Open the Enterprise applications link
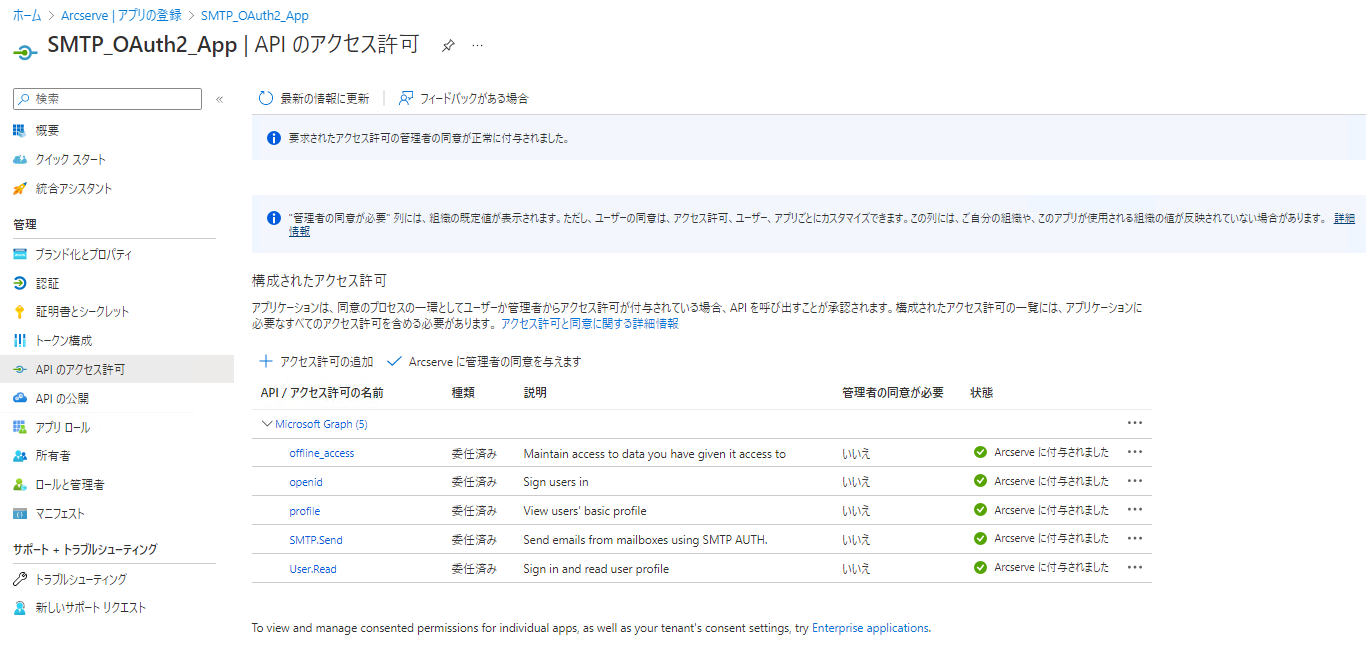The height and width of the screenshot is (647, 1366). click(870, 628)
